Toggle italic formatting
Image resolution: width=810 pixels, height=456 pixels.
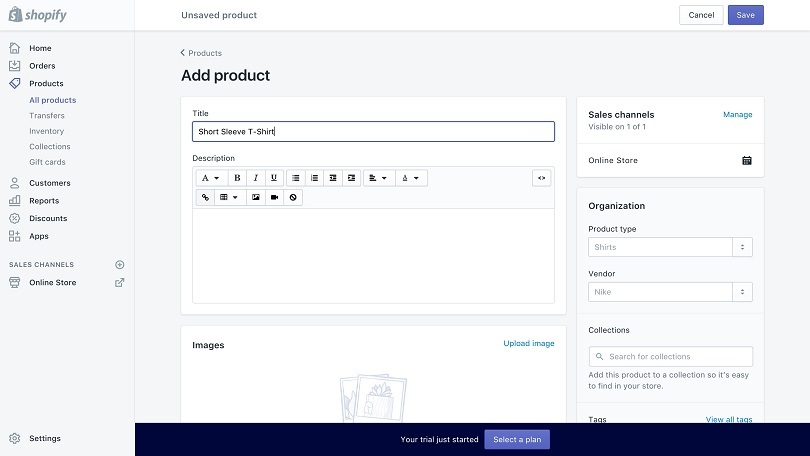pyautogui.click(x=256, y=178)
